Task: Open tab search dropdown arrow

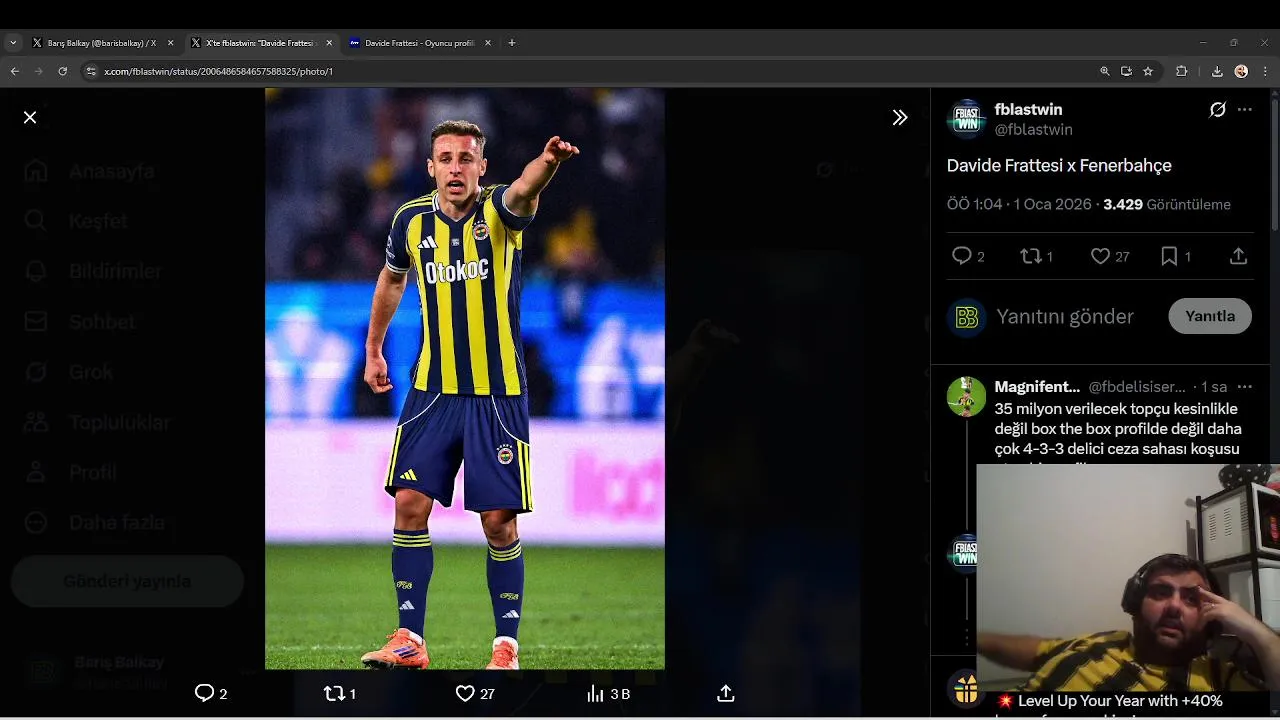Action: pyautogui.click(x=13, y=43)
